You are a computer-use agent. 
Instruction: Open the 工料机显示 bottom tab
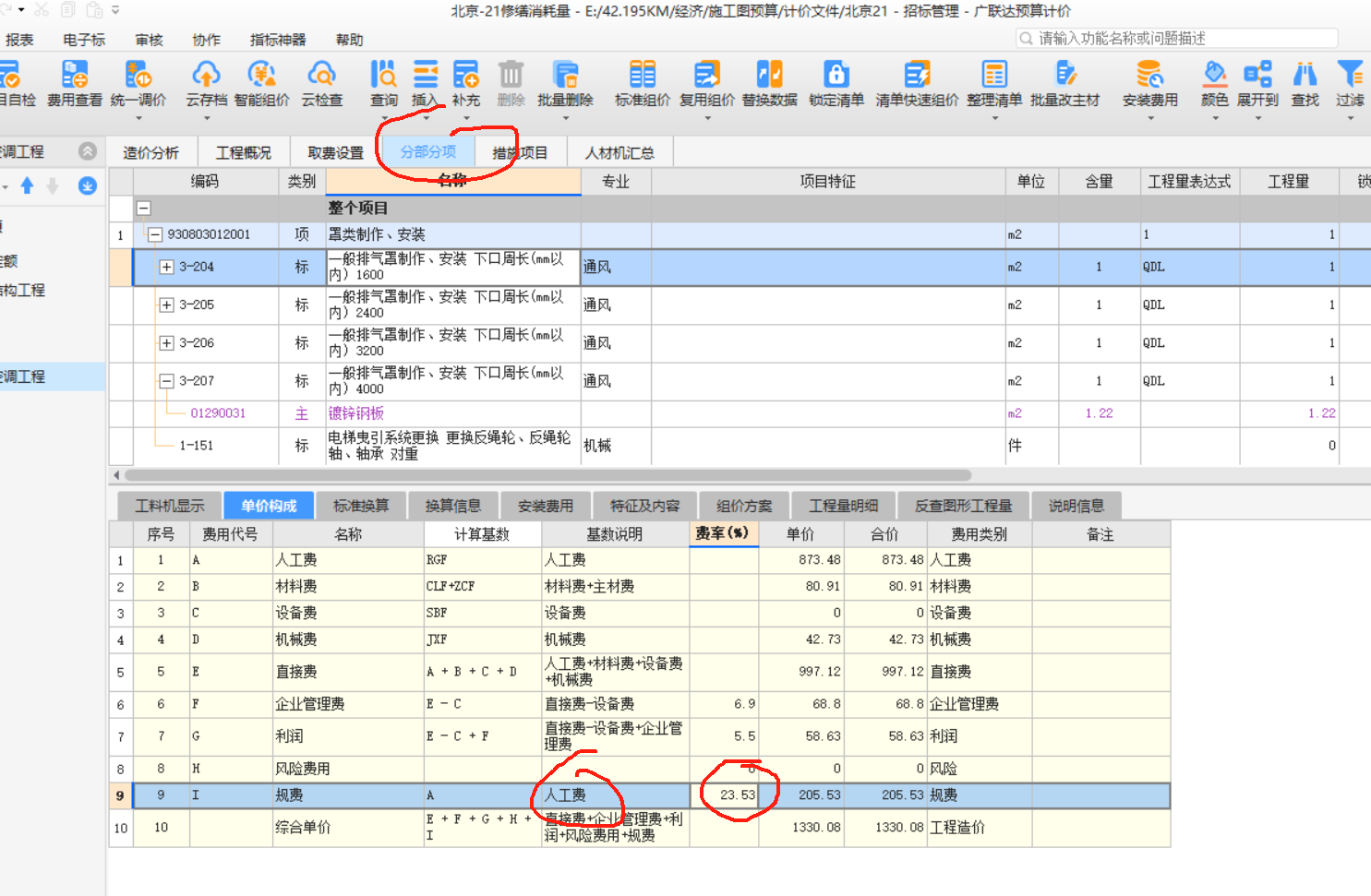(x=170, y=506)
